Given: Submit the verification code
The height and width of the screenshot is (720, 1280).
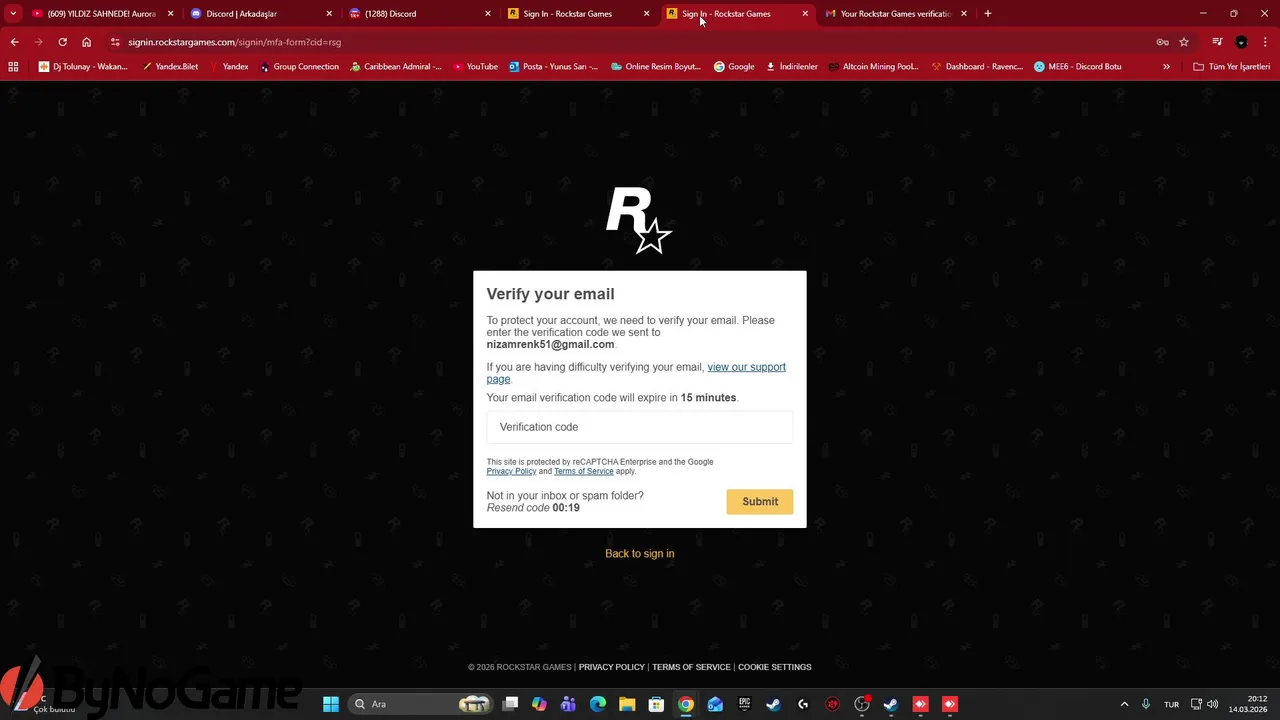Looking at the screenshot, I should (x=760, y=501).
